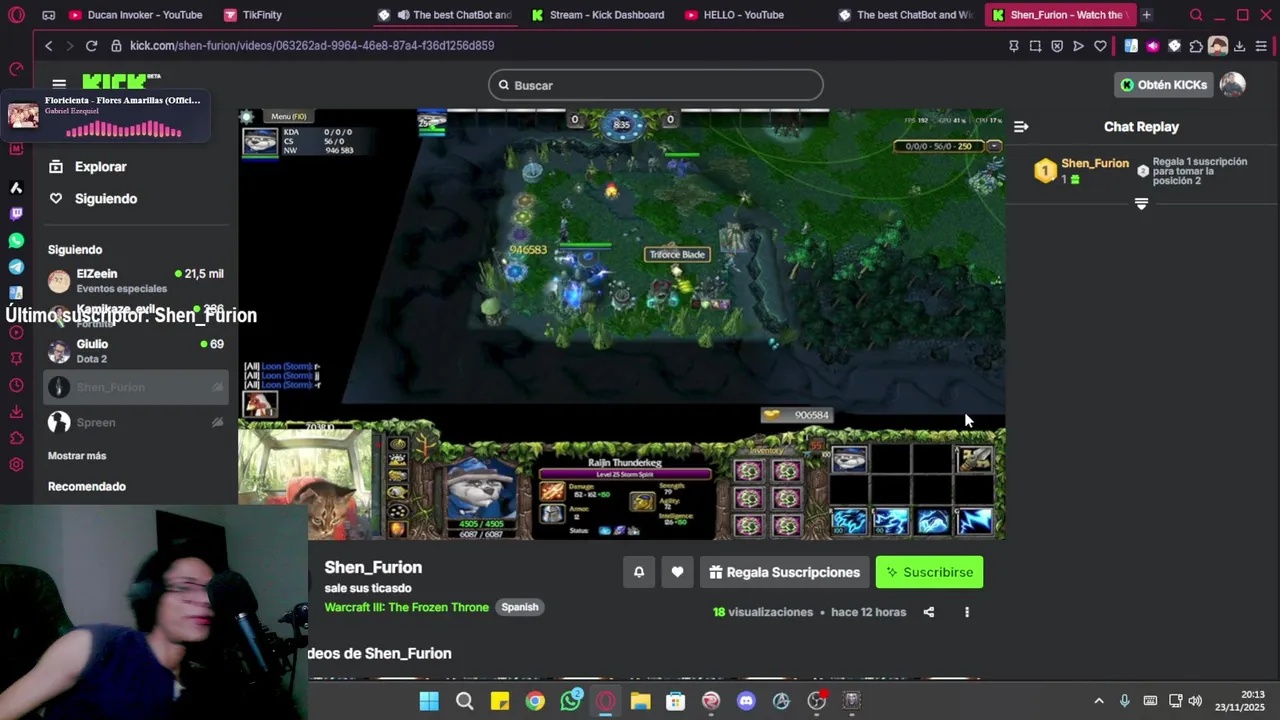Viewport: 1280px width, 720px height.
Task: Add page to bookmarks heart icon
Action: click(1100, 45)
